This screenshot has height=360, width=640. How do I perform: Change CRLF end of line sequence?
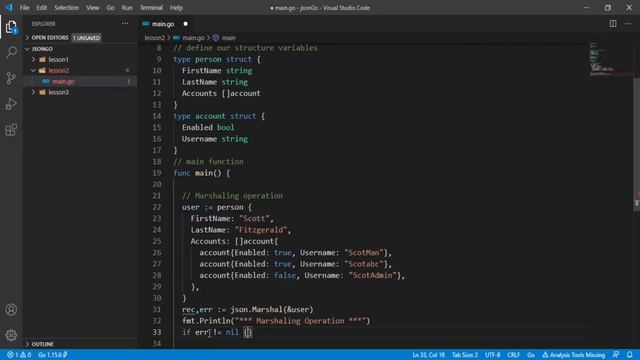click(x=513, y=355)
